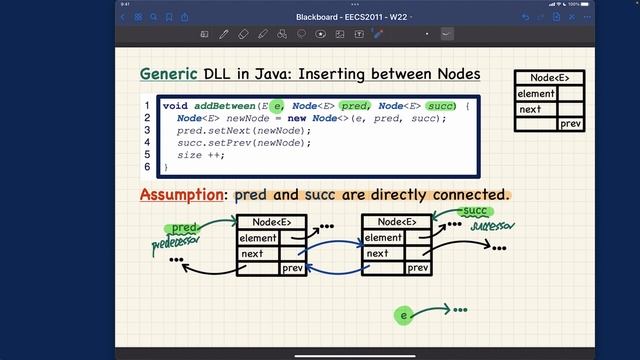Tap the highlighted text 'pred and succ are directly connected.'
This screenshot has height=360, width=640.
pyautogui.click(x=372, y=195)
